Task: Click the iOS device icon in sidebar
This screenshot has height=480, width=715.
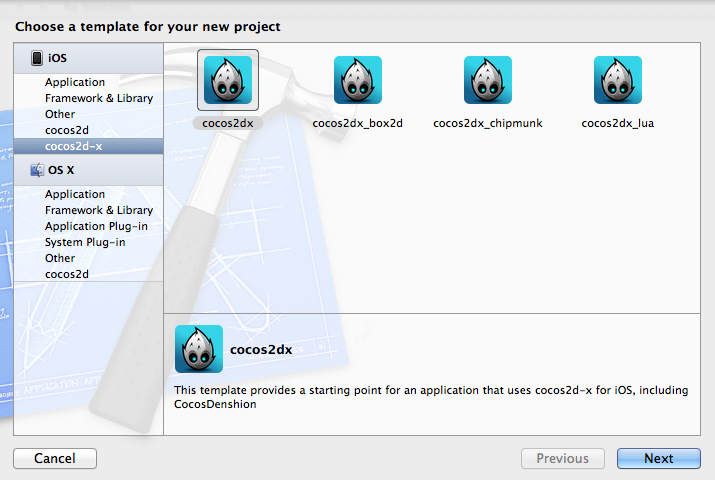Action: tap(37, 58)
